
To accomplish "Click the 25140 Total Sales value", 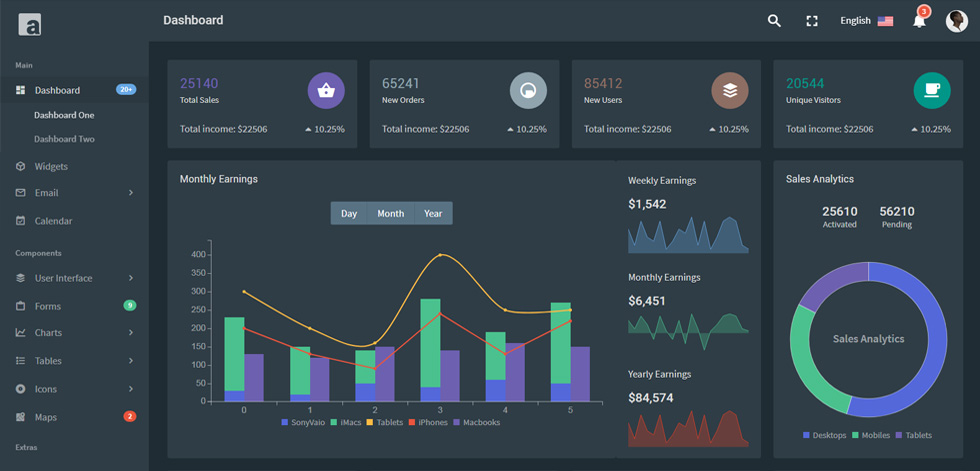I will pos(199,84).
